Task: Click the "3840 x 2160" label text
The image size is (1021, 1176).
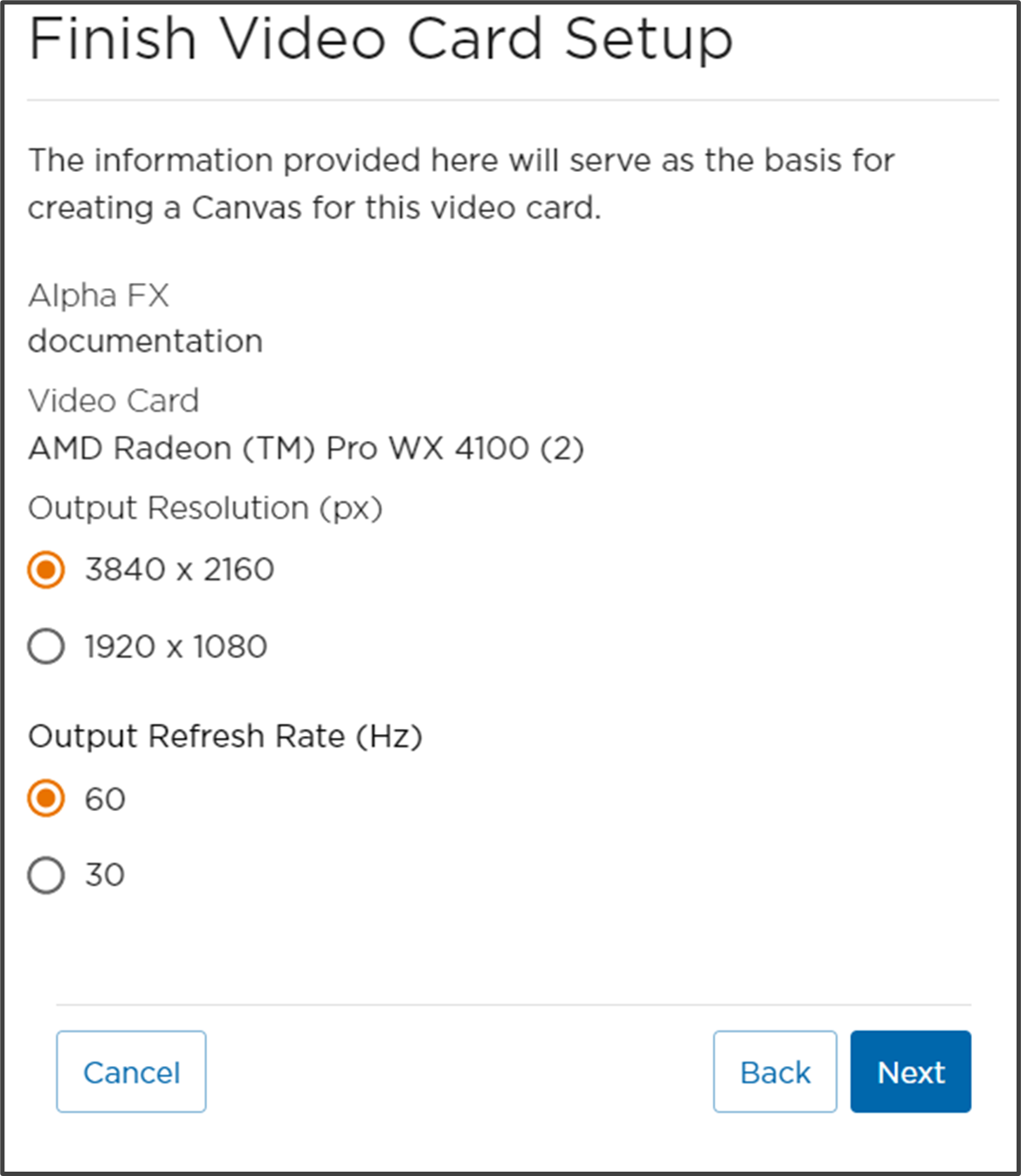Action: (x=179, y=570)
